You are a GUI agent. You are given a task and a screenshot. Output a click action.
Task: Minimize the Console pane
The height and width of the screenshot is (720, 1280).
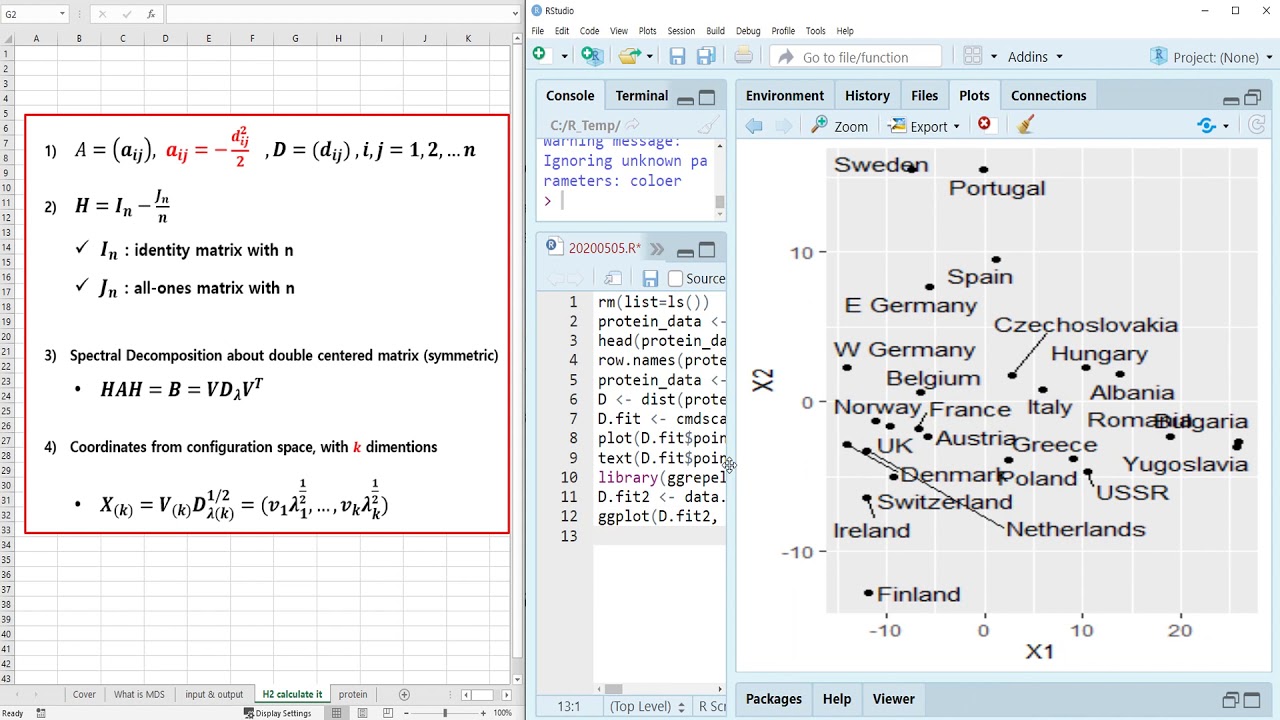click(685, 99)
